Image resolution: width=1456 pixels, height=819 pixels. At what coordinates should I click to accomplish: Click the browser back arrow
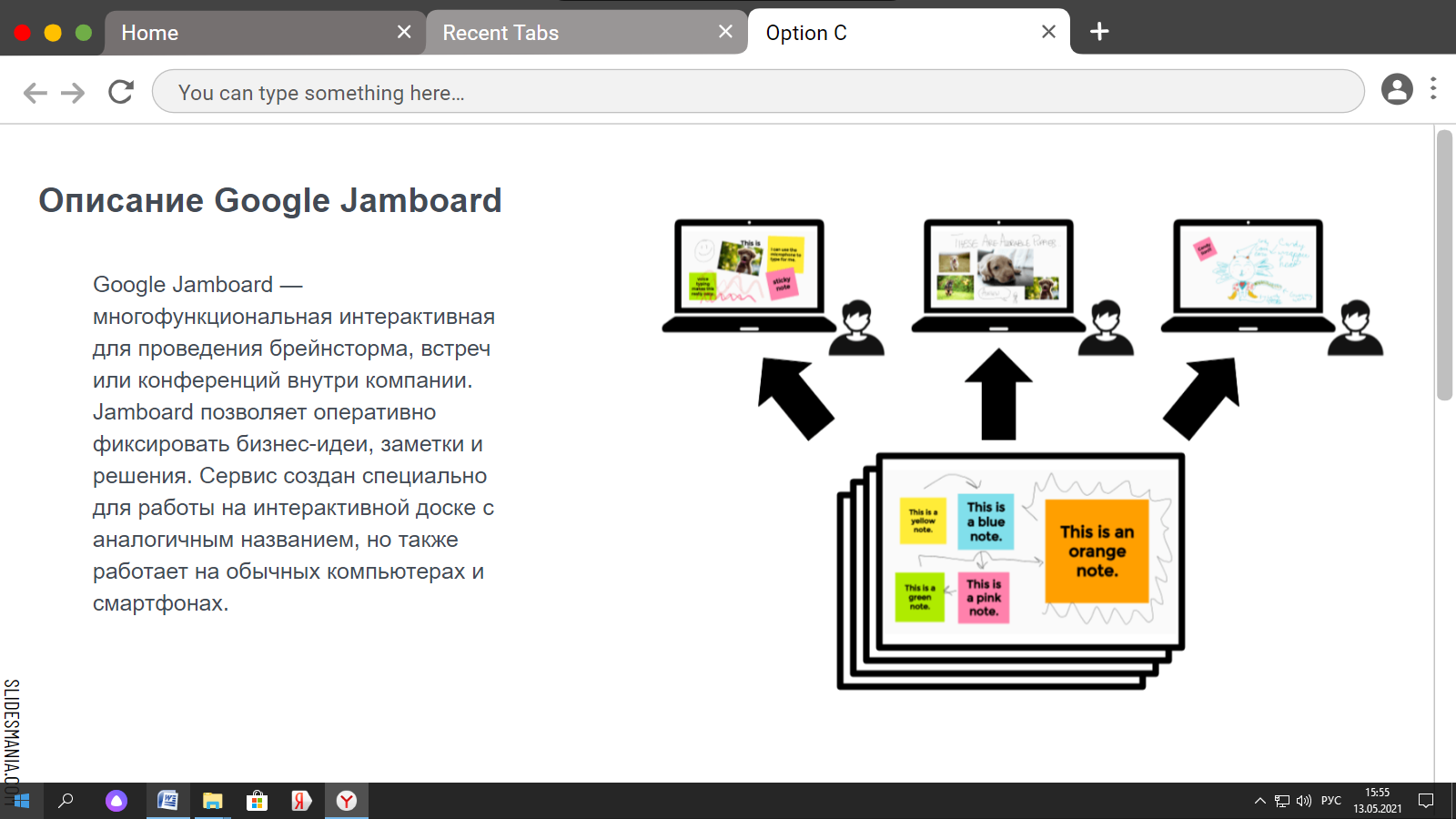[35, 93]
